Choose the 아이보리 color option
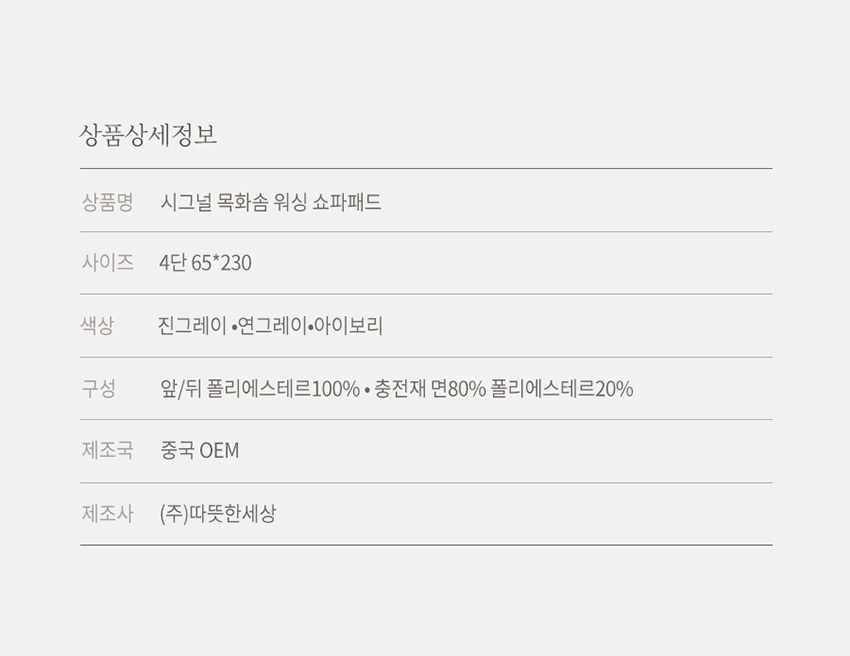850x656 pixels. pos(348,325)
